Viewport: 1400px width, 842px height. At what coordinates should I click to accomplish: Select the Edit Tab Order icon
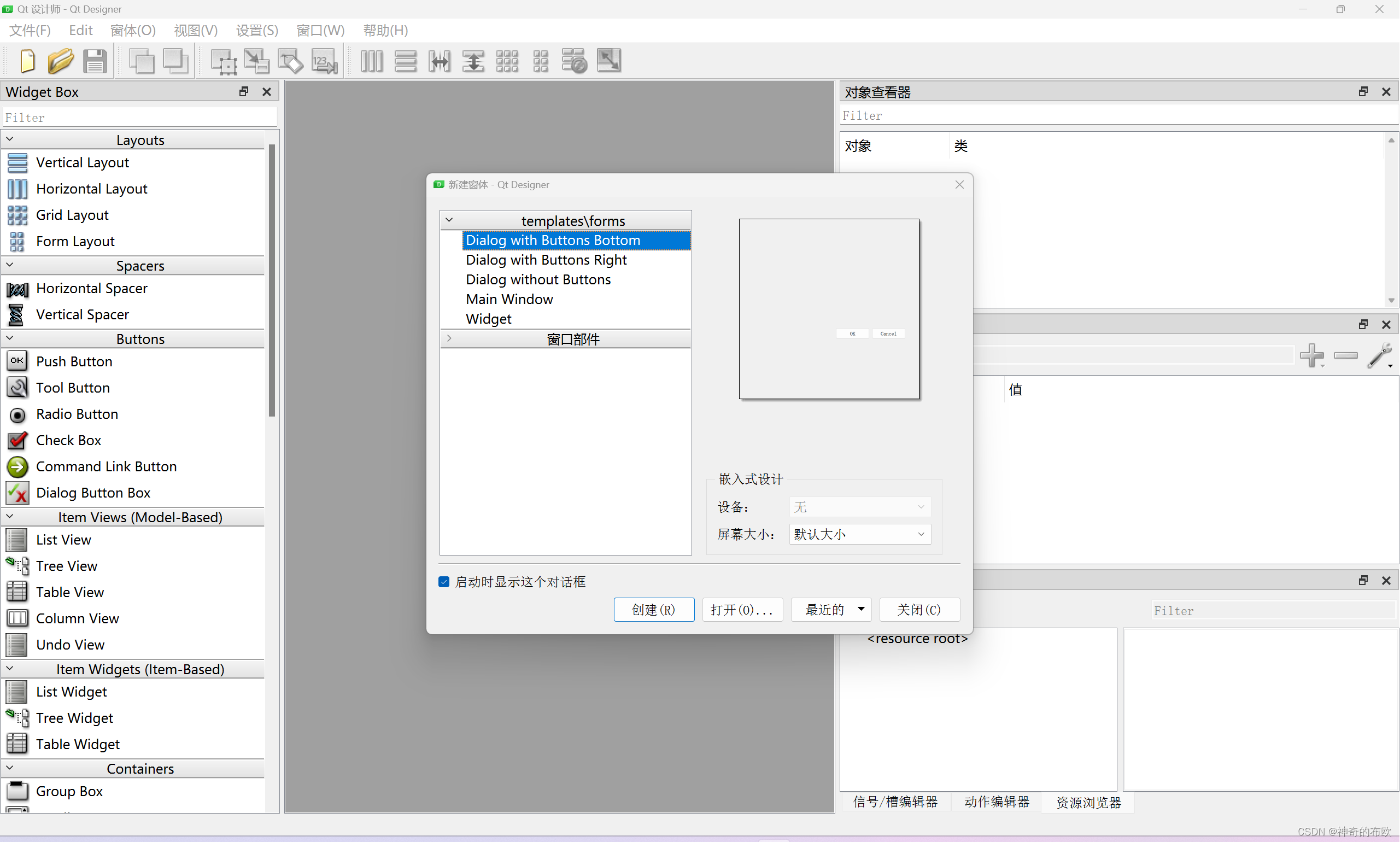[x=325, y=61]
